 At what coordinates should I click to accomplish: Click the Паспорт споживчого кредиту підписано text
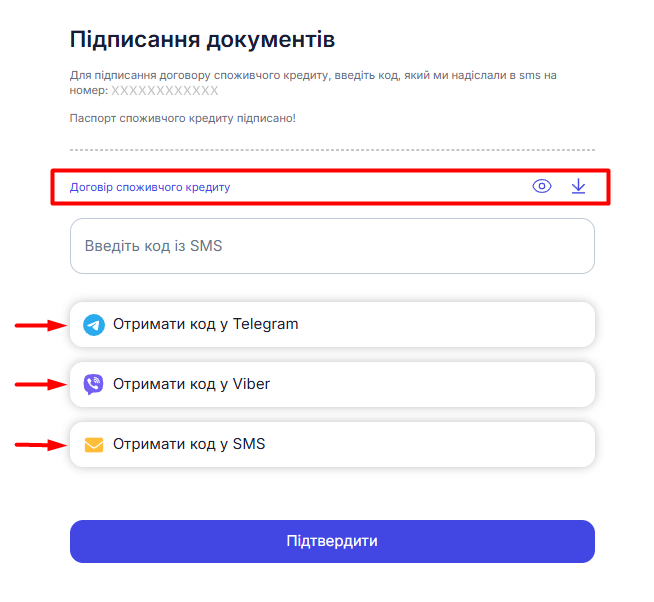point(182,118)
